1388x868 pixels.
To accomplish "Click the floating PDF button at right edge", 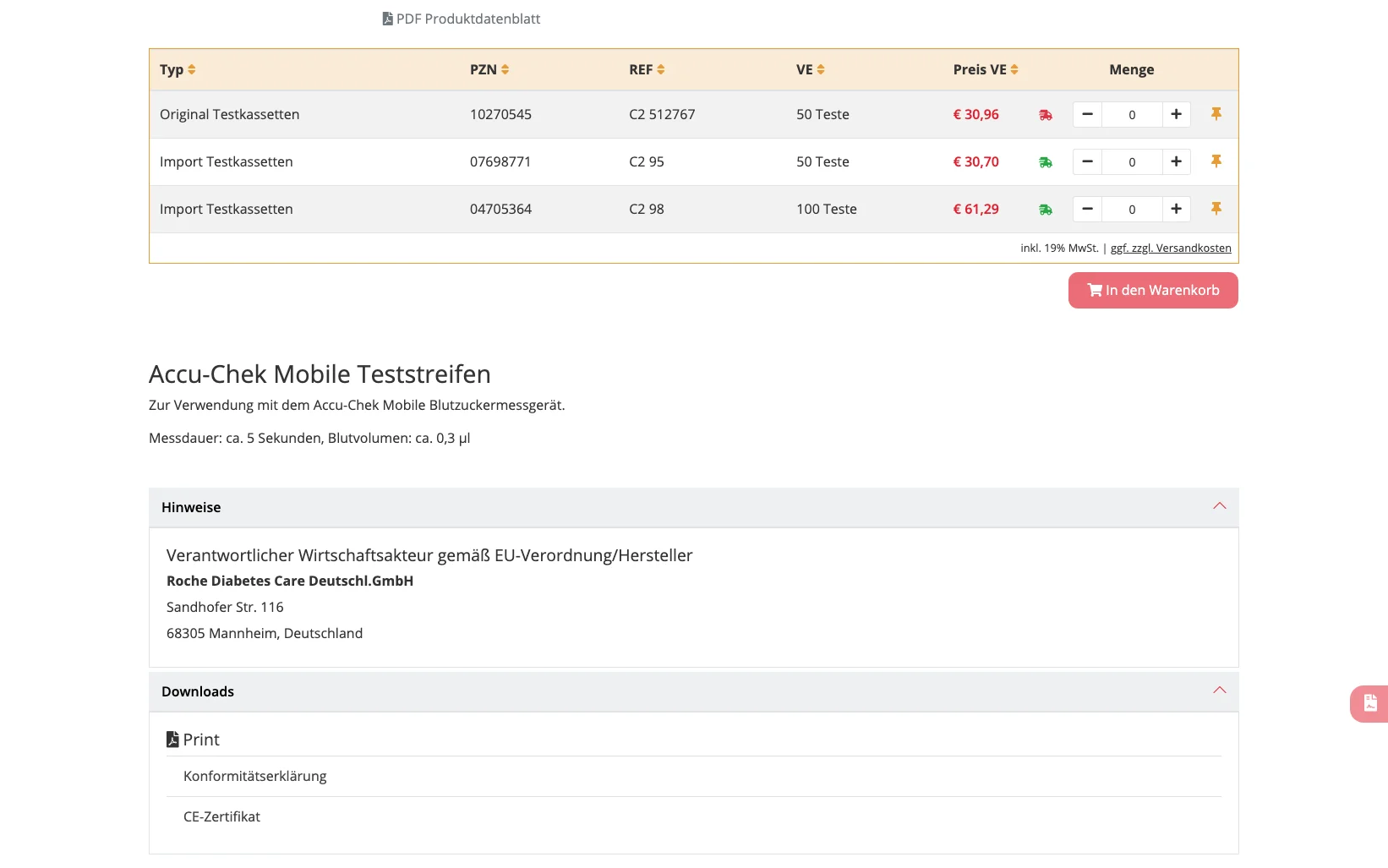I will (x=1369, y=703).
